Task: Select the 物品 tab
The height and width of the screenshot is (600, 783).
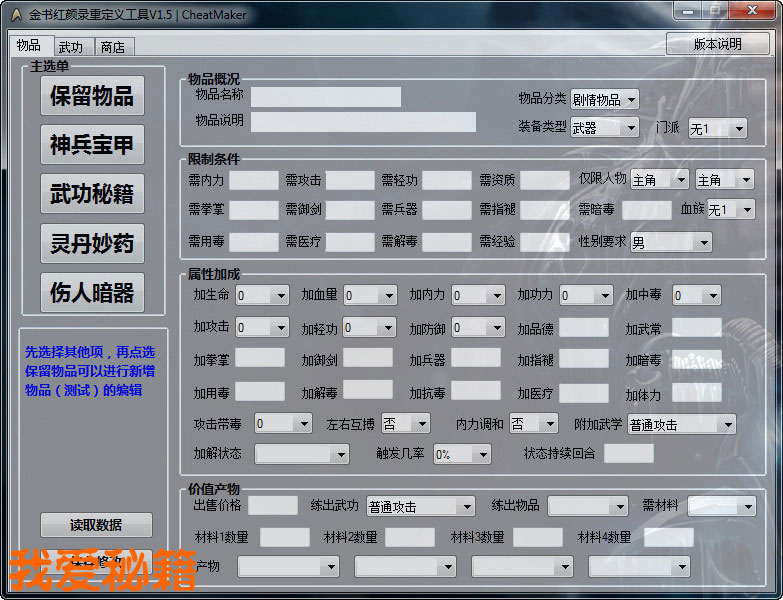Action: (x=29, y=46)
